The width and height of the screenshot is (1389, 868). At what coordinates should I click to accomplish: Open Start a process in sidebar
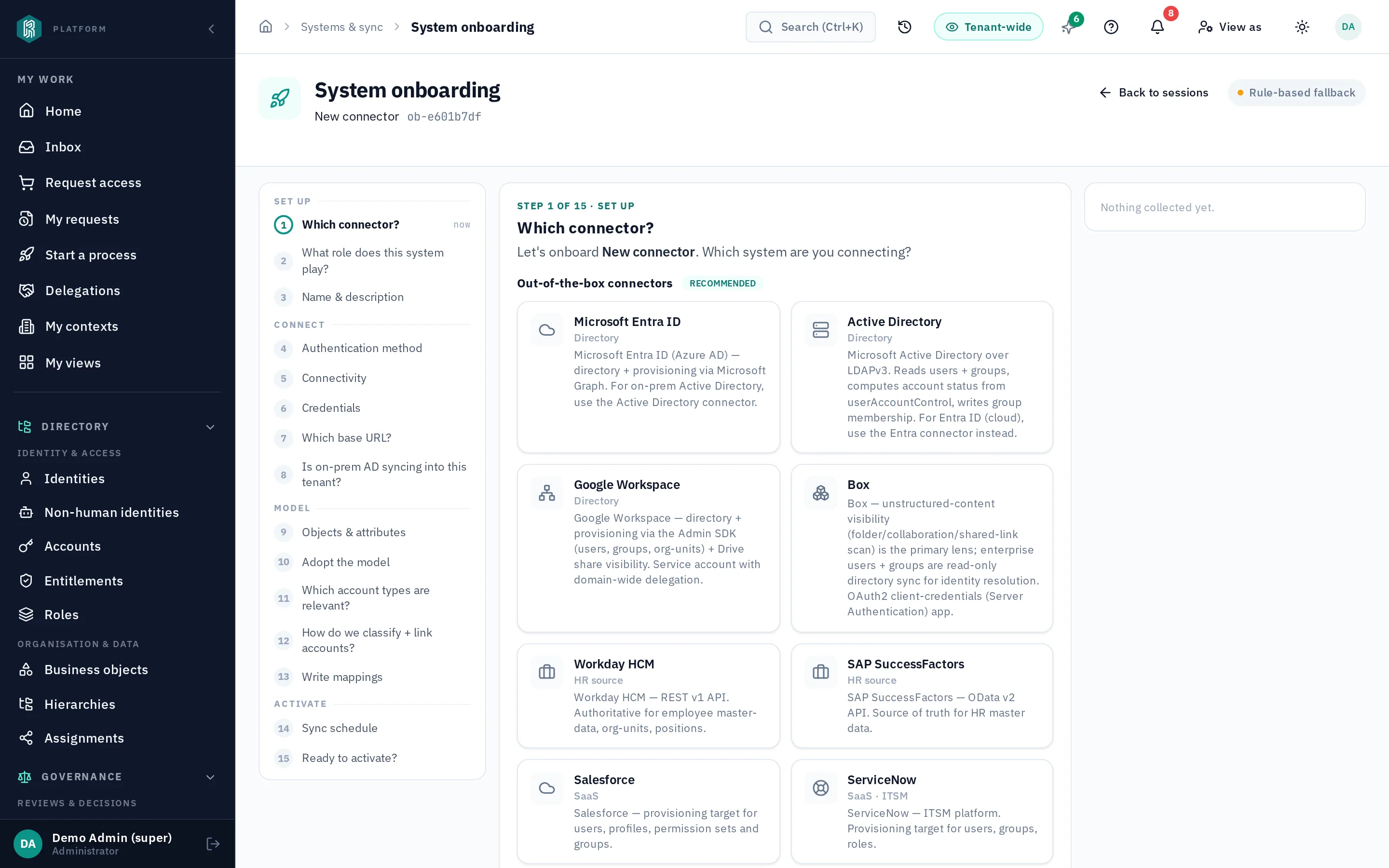click(117, 255)
